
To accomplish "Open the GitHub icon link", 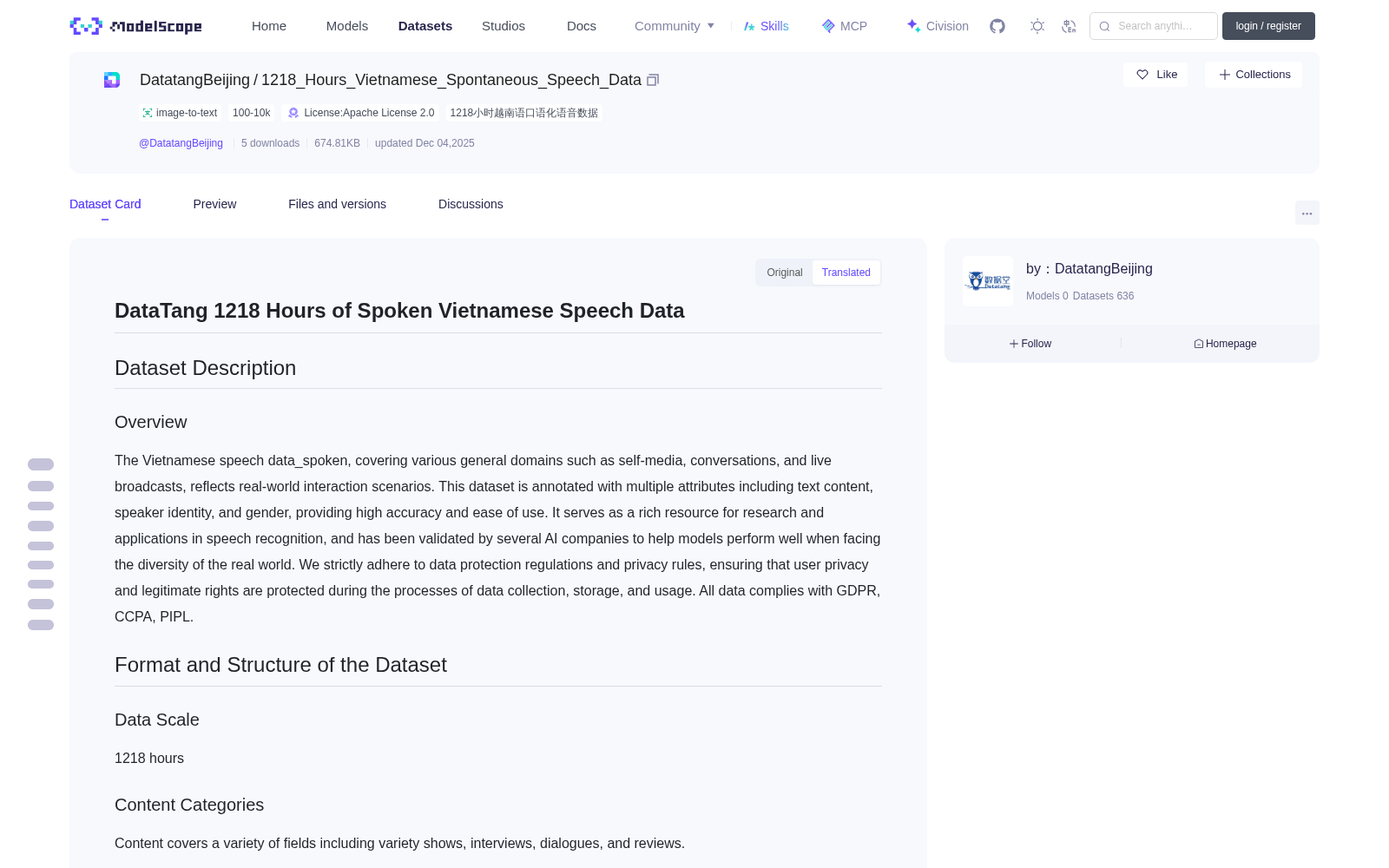I will click(997, 26).
